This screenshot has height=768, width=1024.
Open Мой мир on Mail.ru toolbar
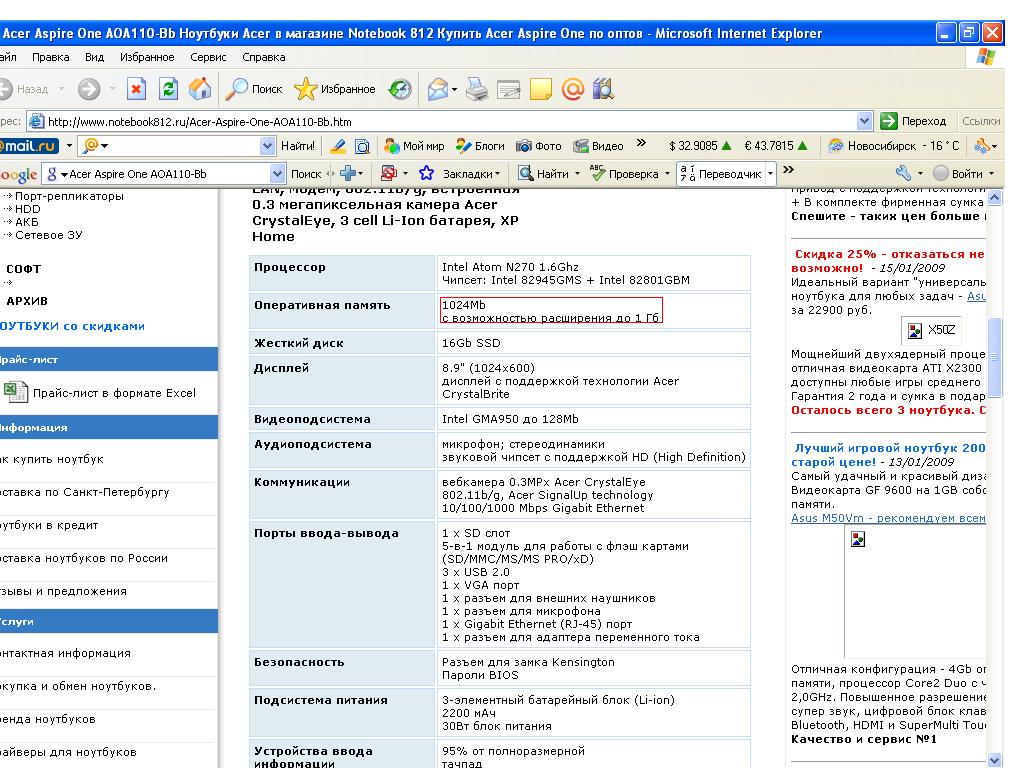(414, 146)
